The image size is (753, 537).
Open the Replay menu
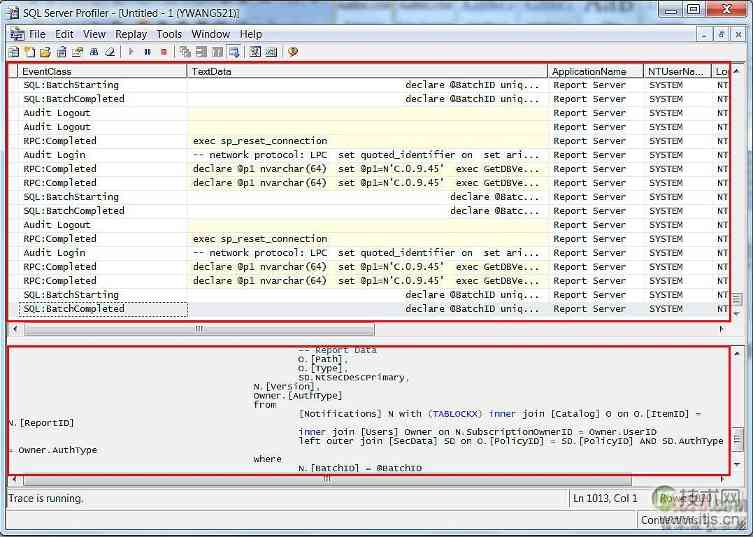131,34
